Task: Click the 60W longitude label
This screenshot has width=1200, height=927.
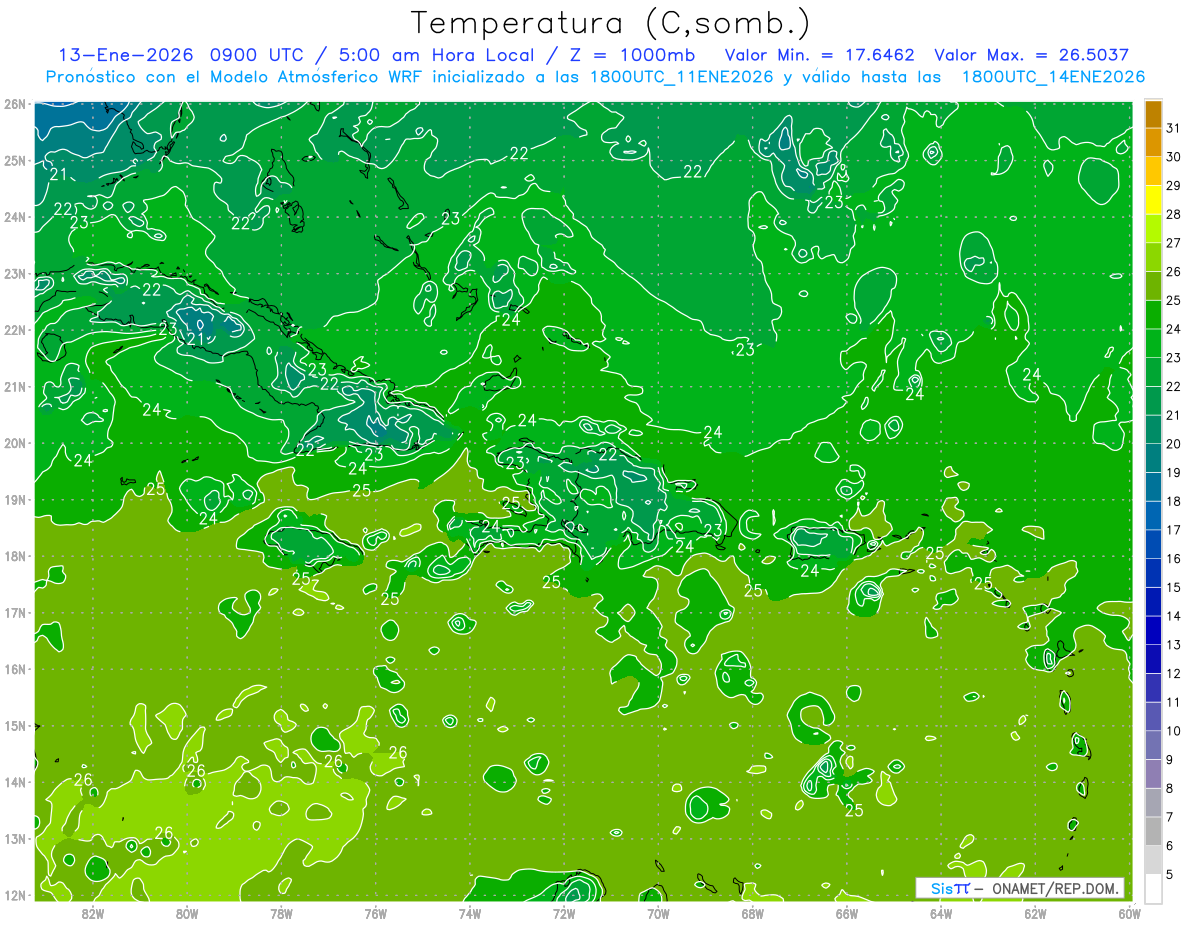Action: (x=1129, y=913)
